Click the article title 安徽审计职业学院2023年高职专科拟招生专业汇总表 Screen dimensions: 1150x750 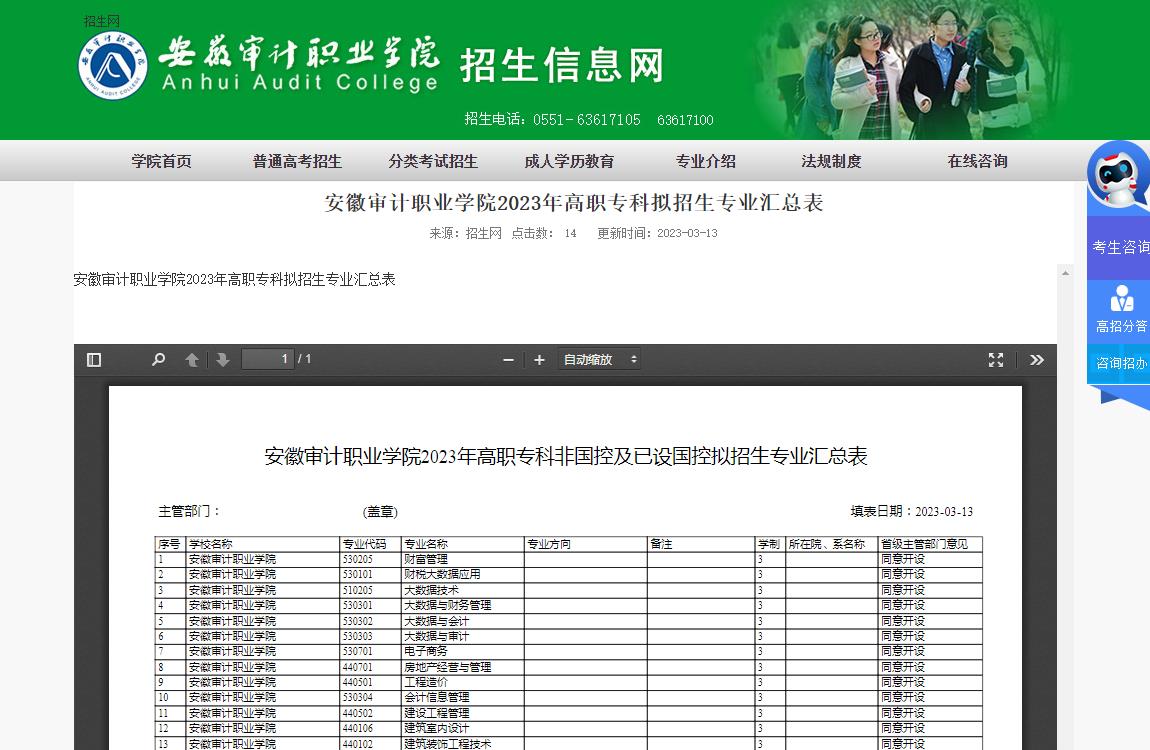(574, 202)
